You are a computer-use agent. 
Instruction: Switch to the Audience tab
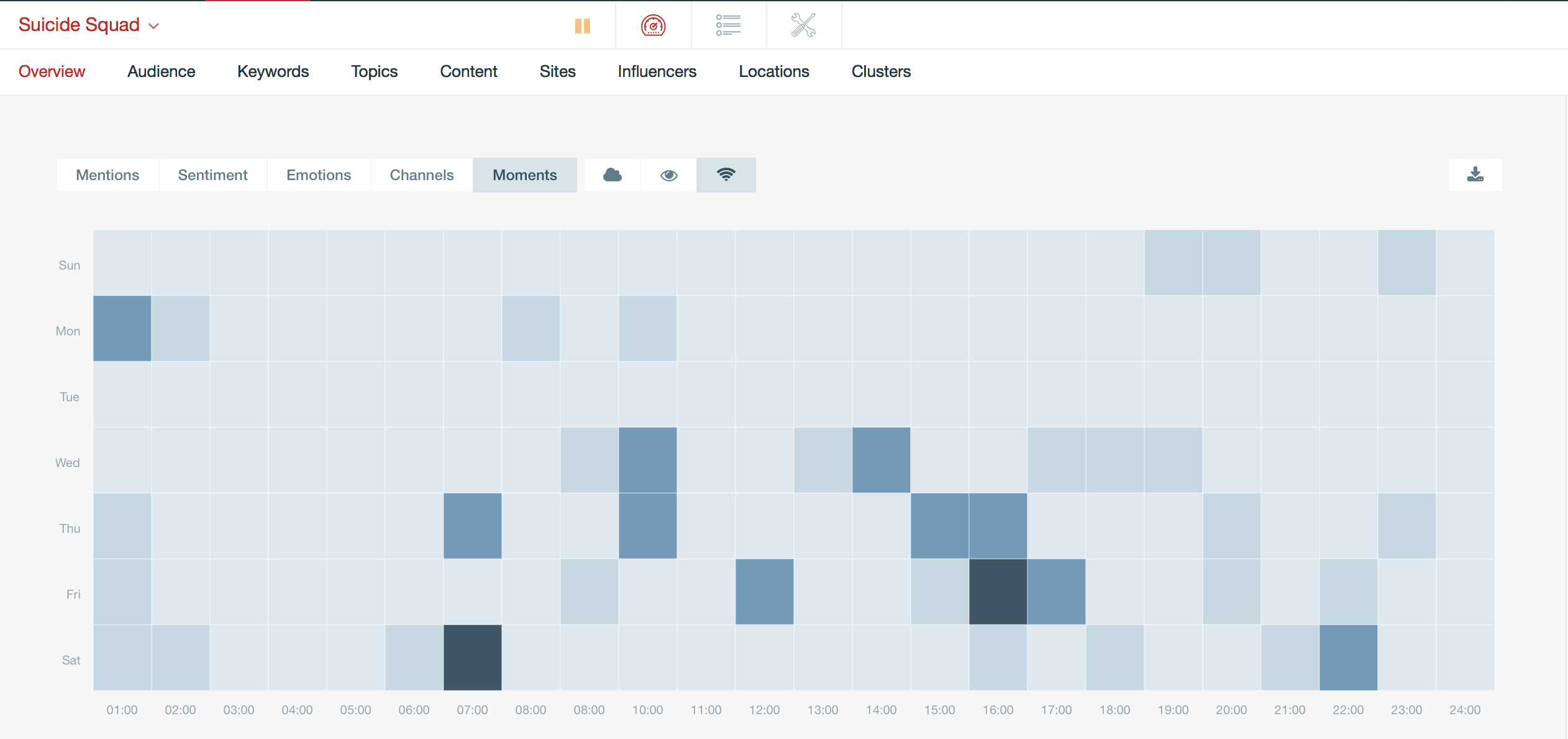[x=162, y=71]
